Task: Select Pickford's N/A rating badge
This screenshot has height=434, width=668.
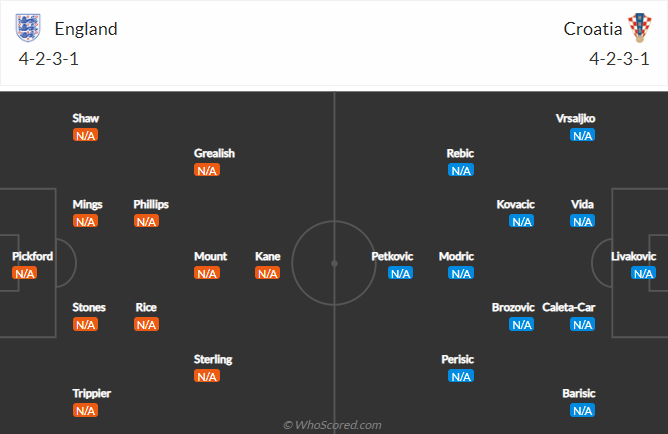Action: click(x=25, y=273)
